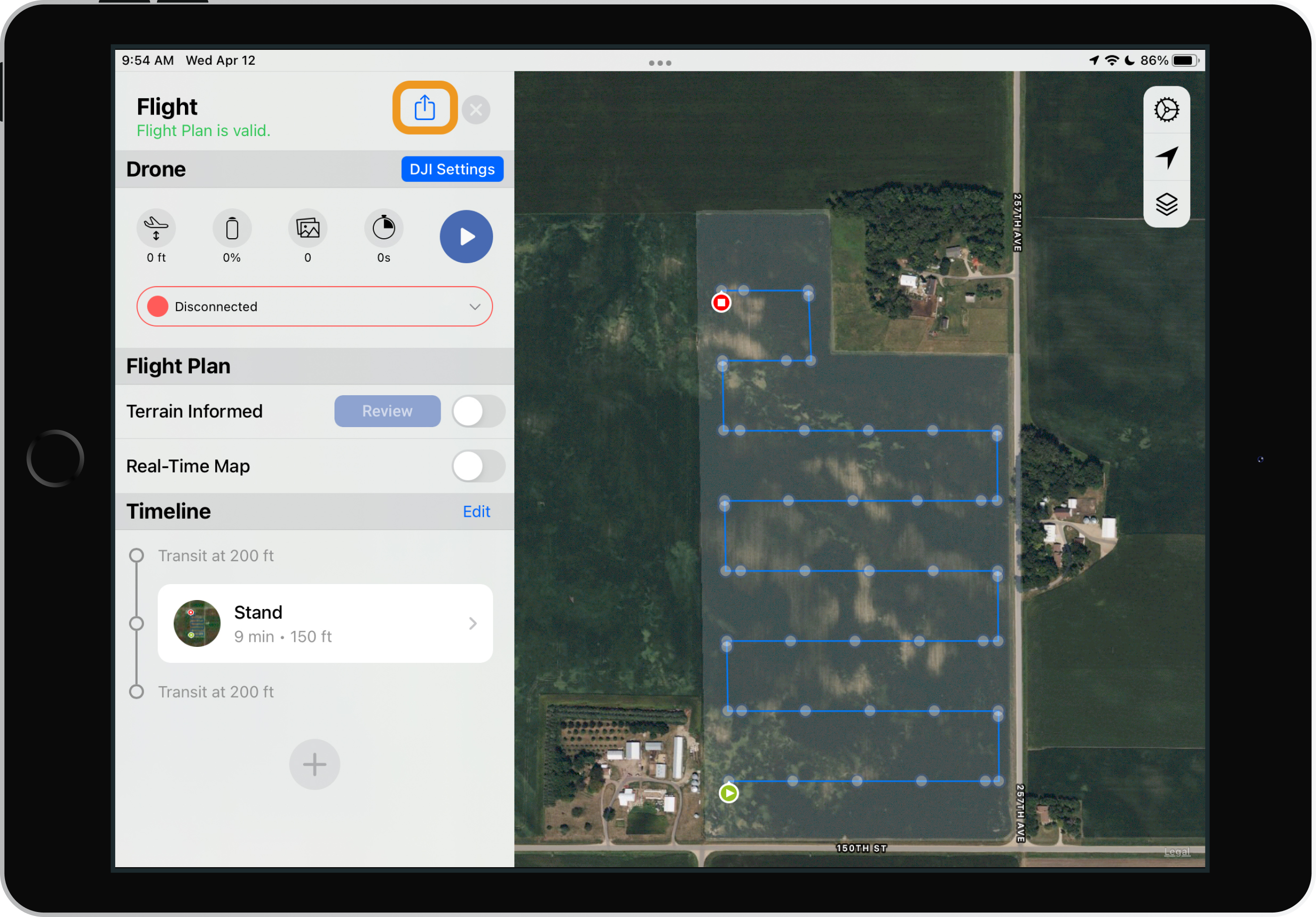The width and height of the screenshot is (1316, 917).
Task: Open map layers icon
Action: (1166, 204)
